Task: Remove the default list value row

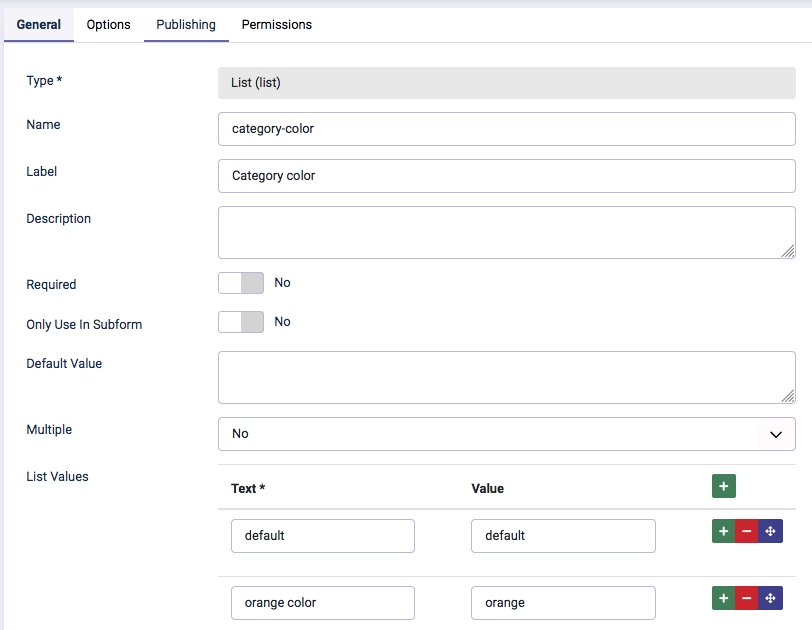Action: click(x=746, y=532)
